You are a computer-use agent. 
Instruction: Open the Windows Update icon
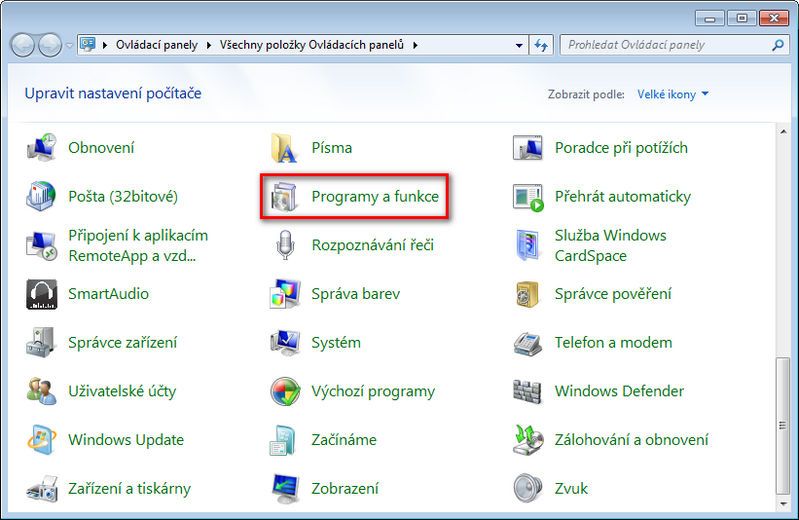41,439
